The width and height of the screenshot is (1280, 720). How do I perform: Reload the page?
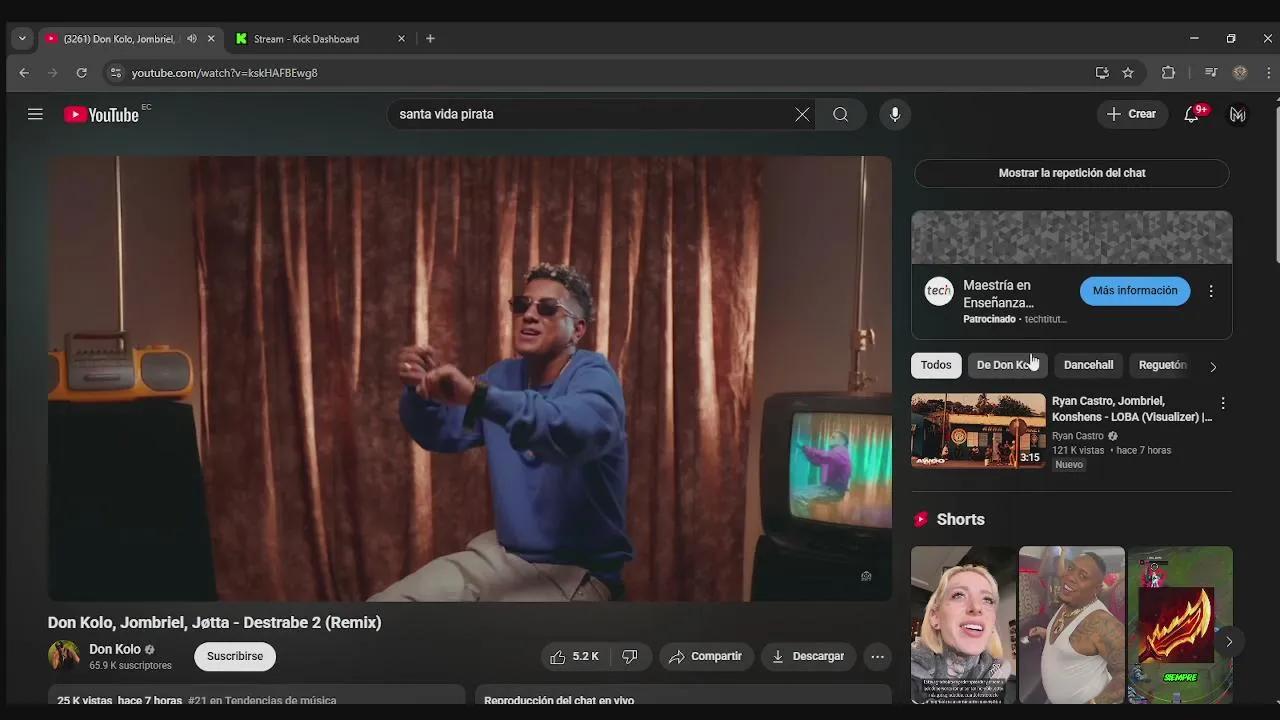click(x=82, y=73)
